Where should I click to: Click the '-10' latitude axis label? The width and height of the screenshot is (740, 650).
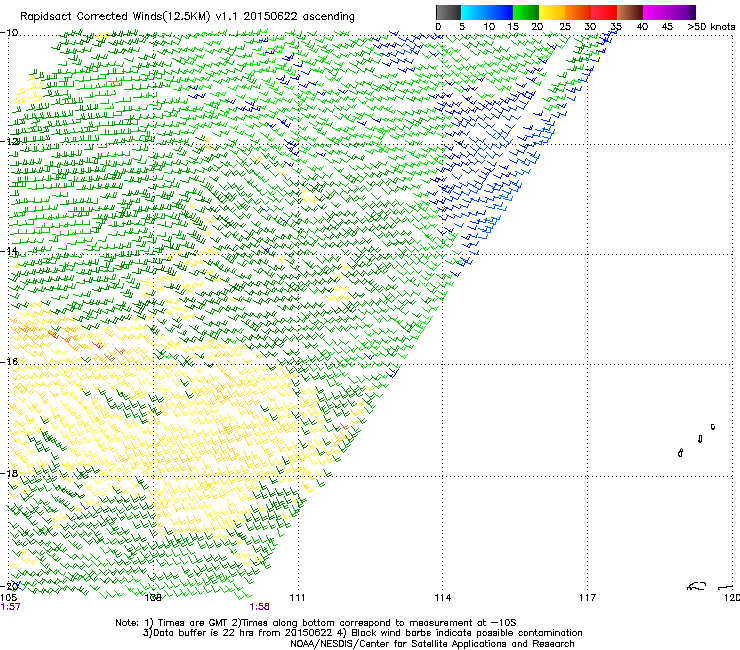click(x=9, y=33)
